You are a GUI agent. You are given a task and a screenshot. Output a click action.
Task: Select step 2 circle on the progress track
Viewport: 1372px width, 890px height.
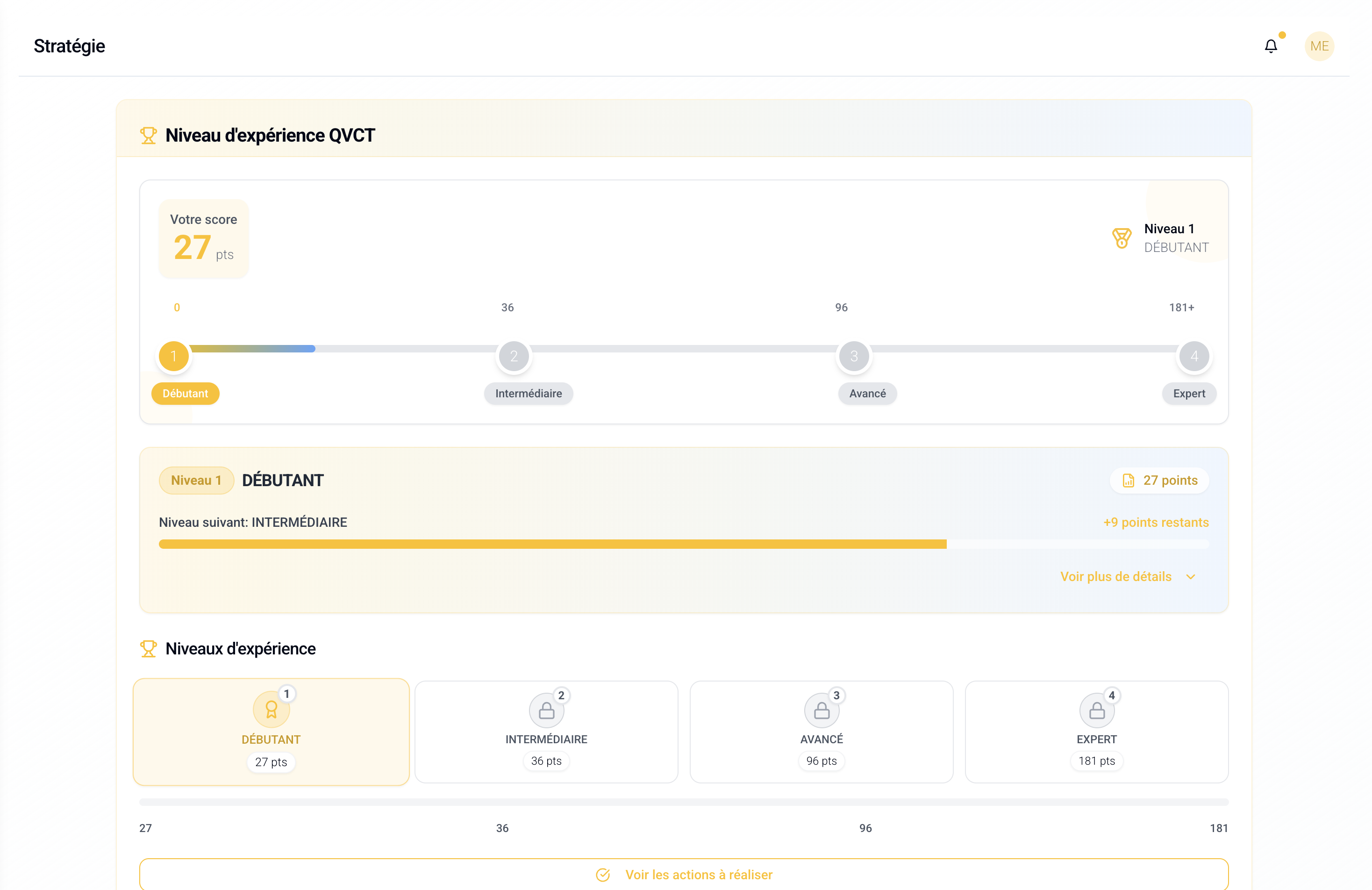coord(514,357)
